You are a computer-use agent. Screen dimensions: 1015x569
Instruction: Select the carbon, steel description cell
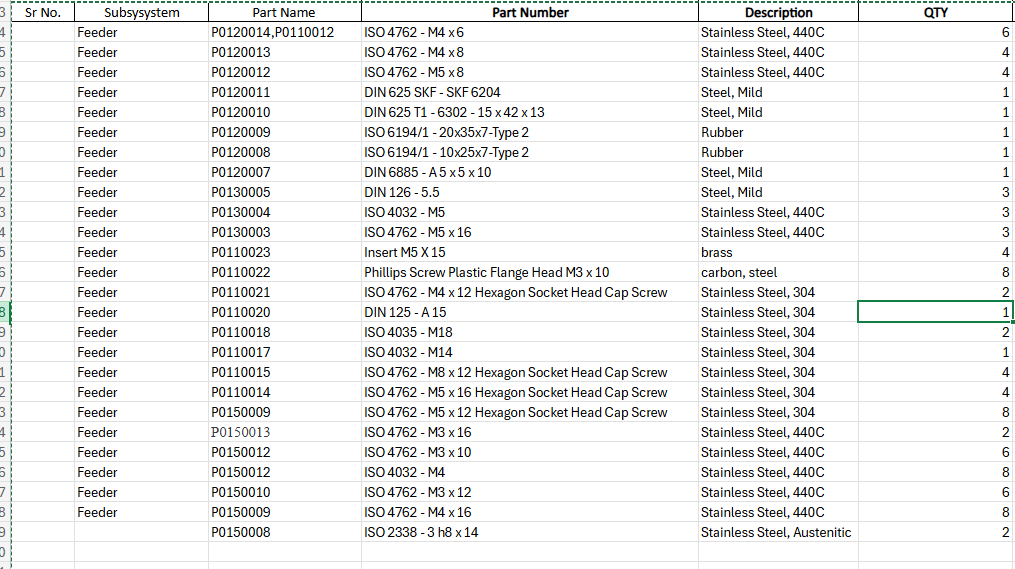coord(739,272)
